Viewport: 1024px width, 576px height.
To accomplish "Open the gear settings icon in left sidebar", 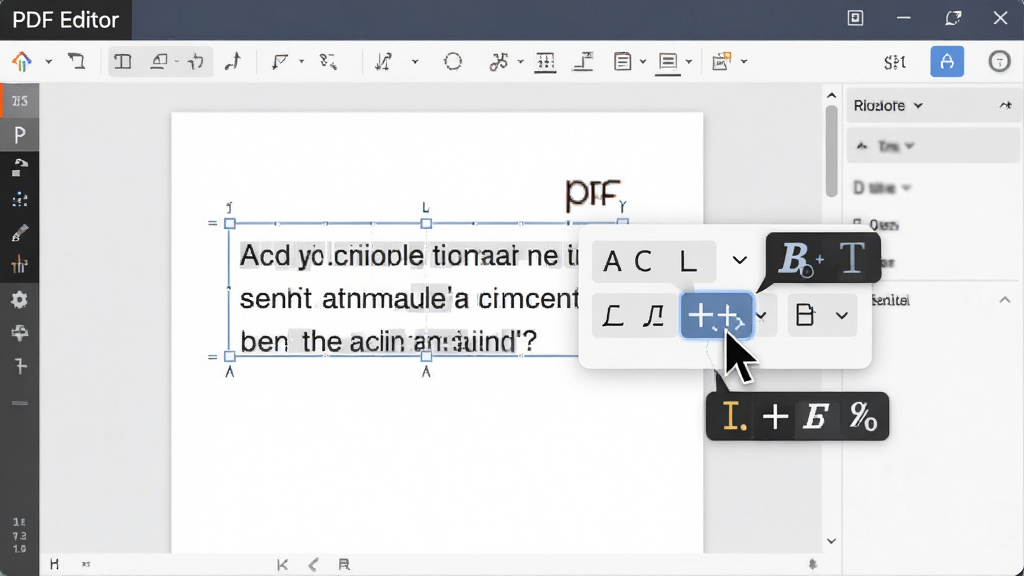I will pyautogui.click(x=20, y=300).
